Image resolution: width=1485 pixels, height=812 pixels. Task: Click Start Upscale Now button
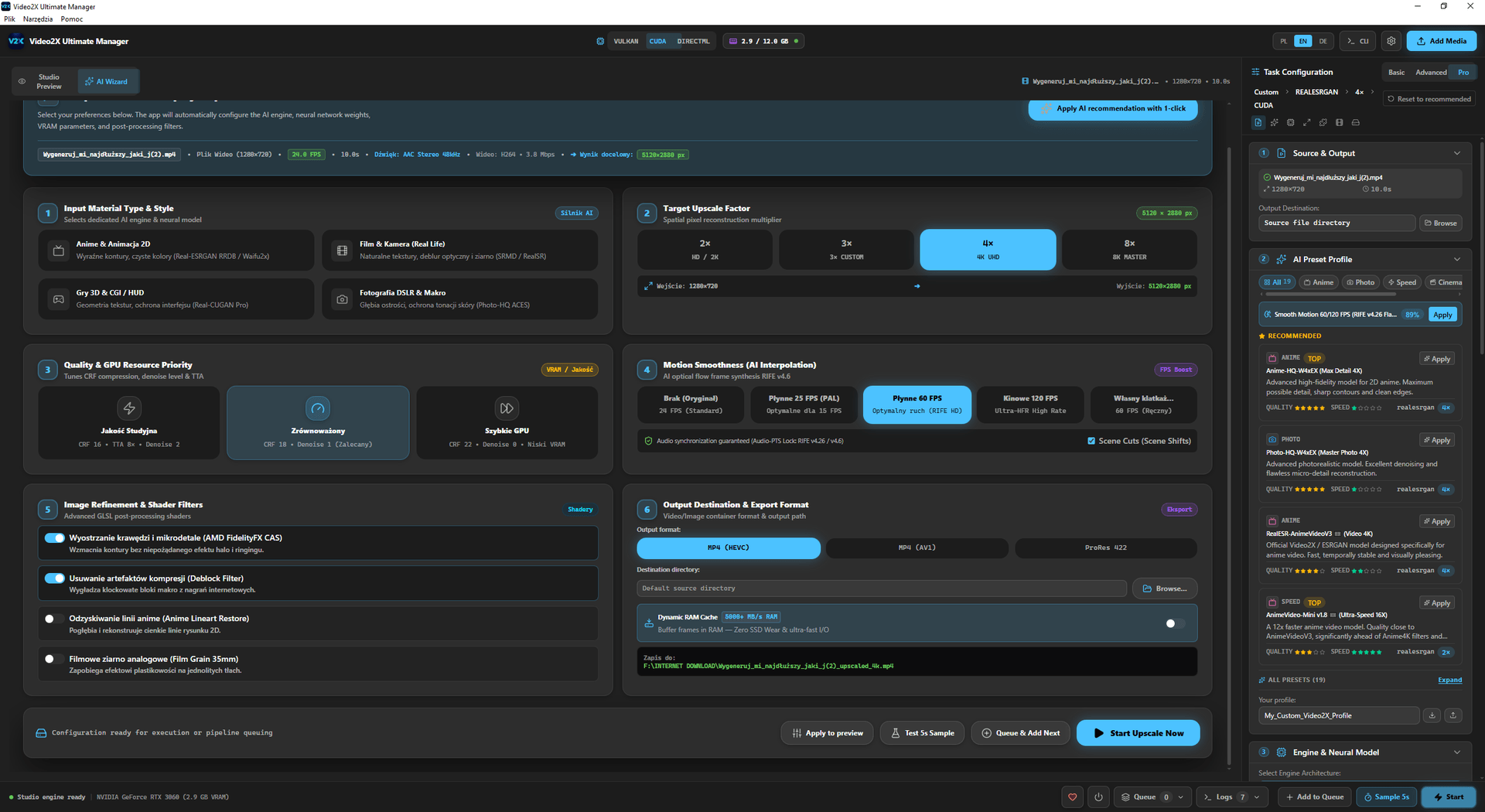click(1138, 733)
